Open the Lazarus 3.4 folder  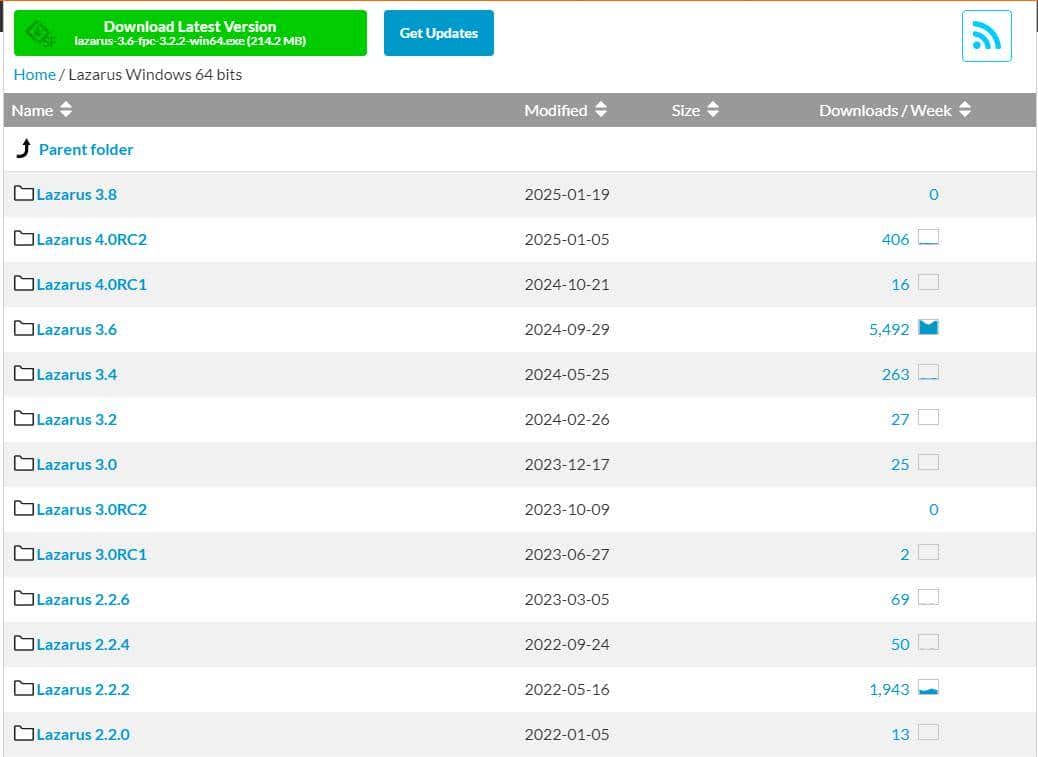point(76,374)
